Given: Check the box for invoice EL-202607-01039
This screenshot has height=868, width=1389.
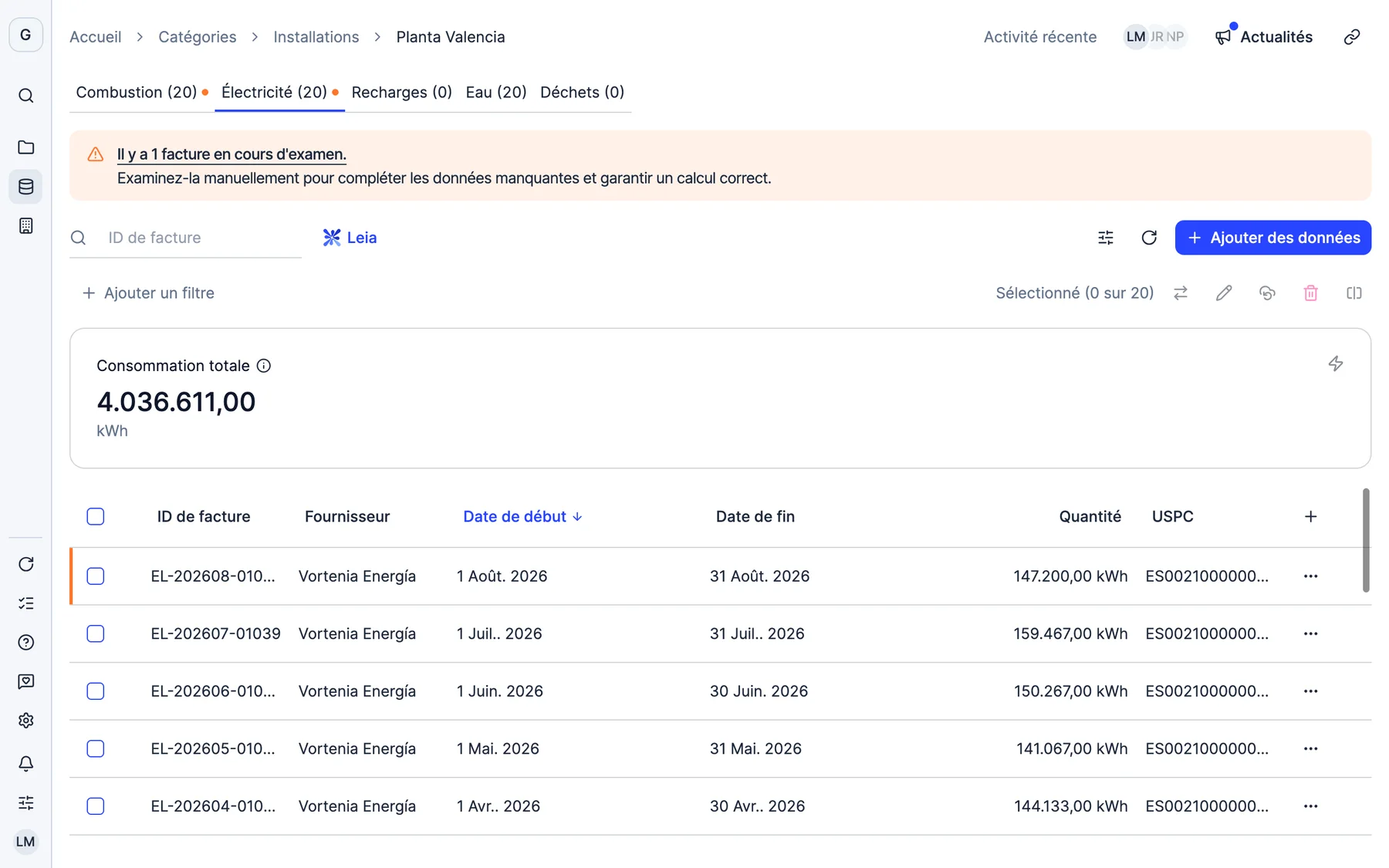Looking at the screenshot, I should tap(96, 633).
